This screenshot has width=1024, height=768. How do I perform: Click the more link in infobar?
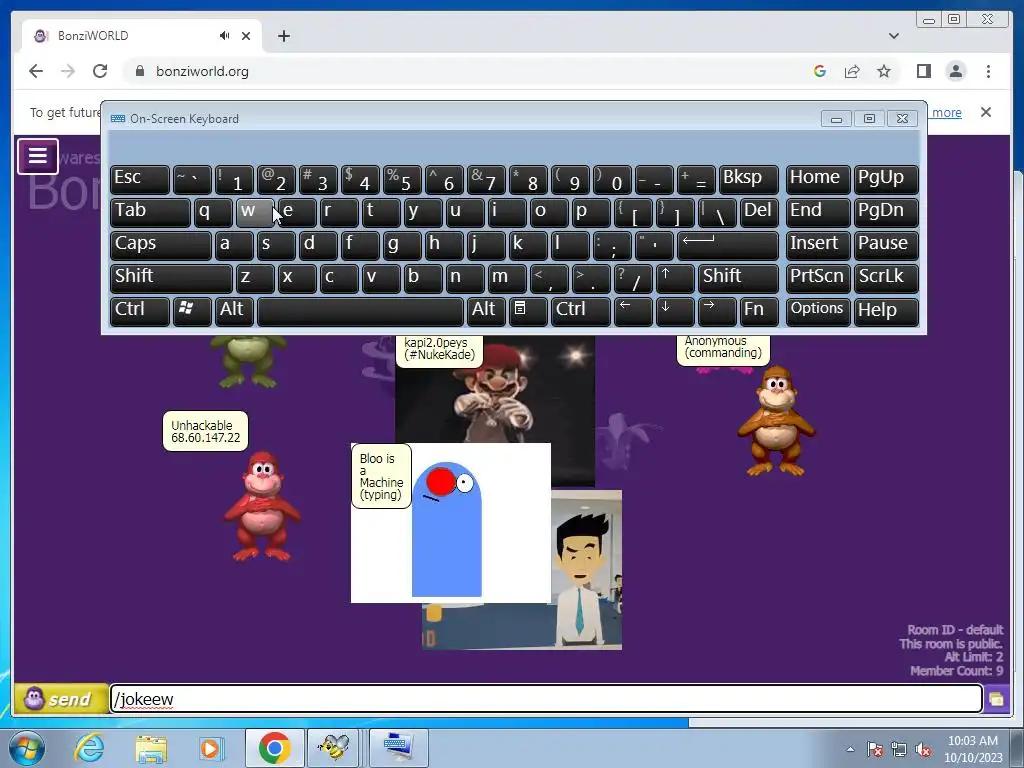[946, 113]
